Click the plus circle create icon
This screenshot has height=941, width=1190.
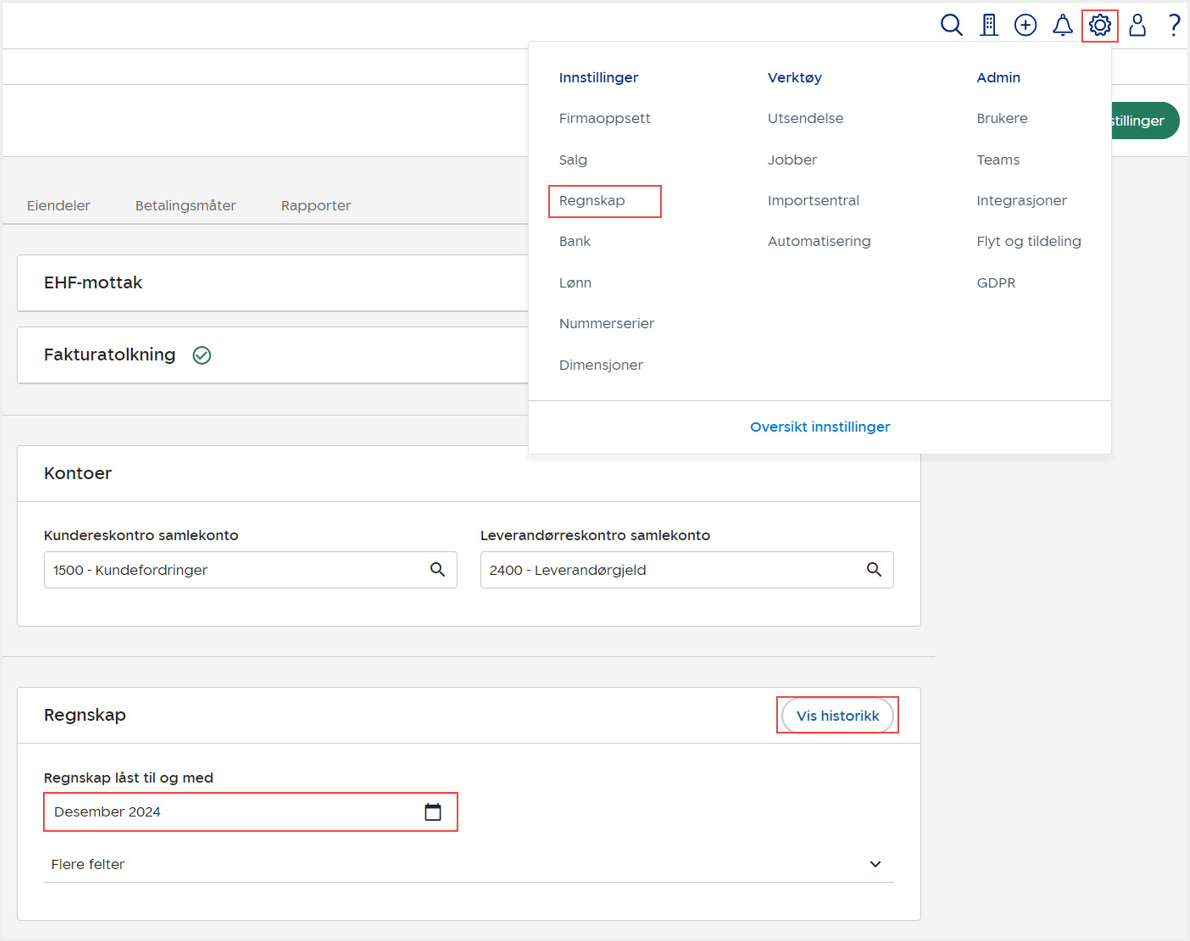pyautogui.click(x=1025, y=26)
